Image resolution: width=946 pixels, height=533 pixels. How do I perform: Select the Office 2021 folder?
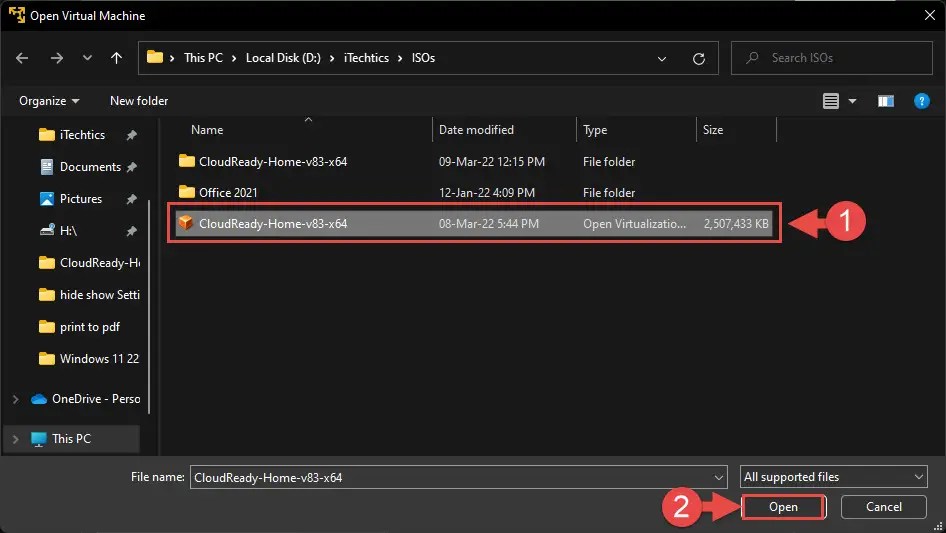coord(228,193)
